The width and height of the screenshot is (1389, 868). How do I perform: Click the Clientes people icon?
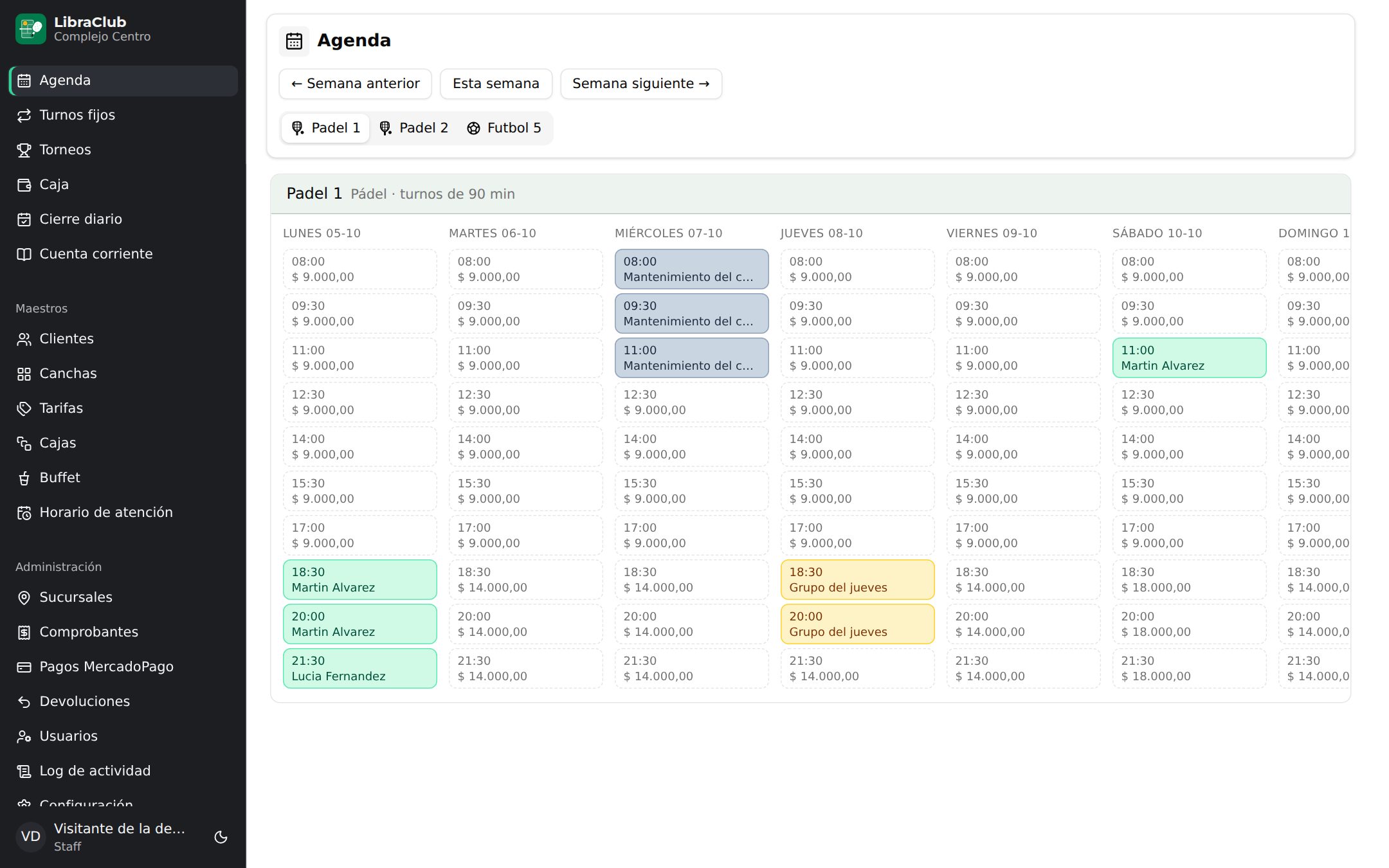pos(24,339)
